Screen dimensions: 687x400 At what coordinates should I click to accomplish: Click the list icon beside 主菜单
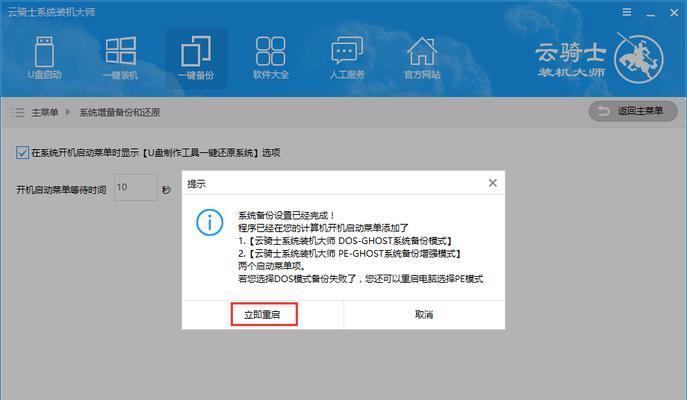18,112
